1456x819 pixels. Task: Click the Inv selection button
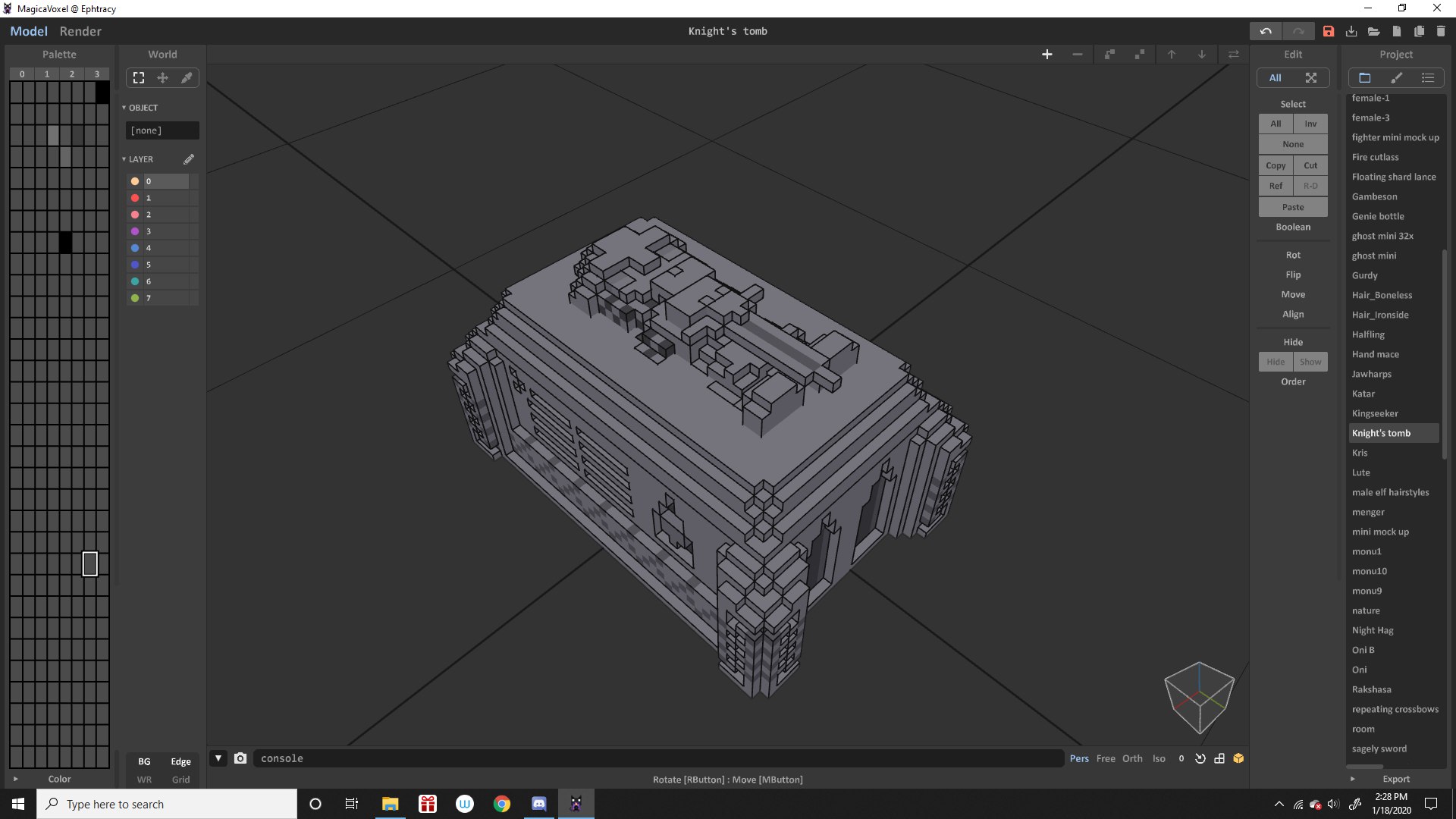[1310, 124]
